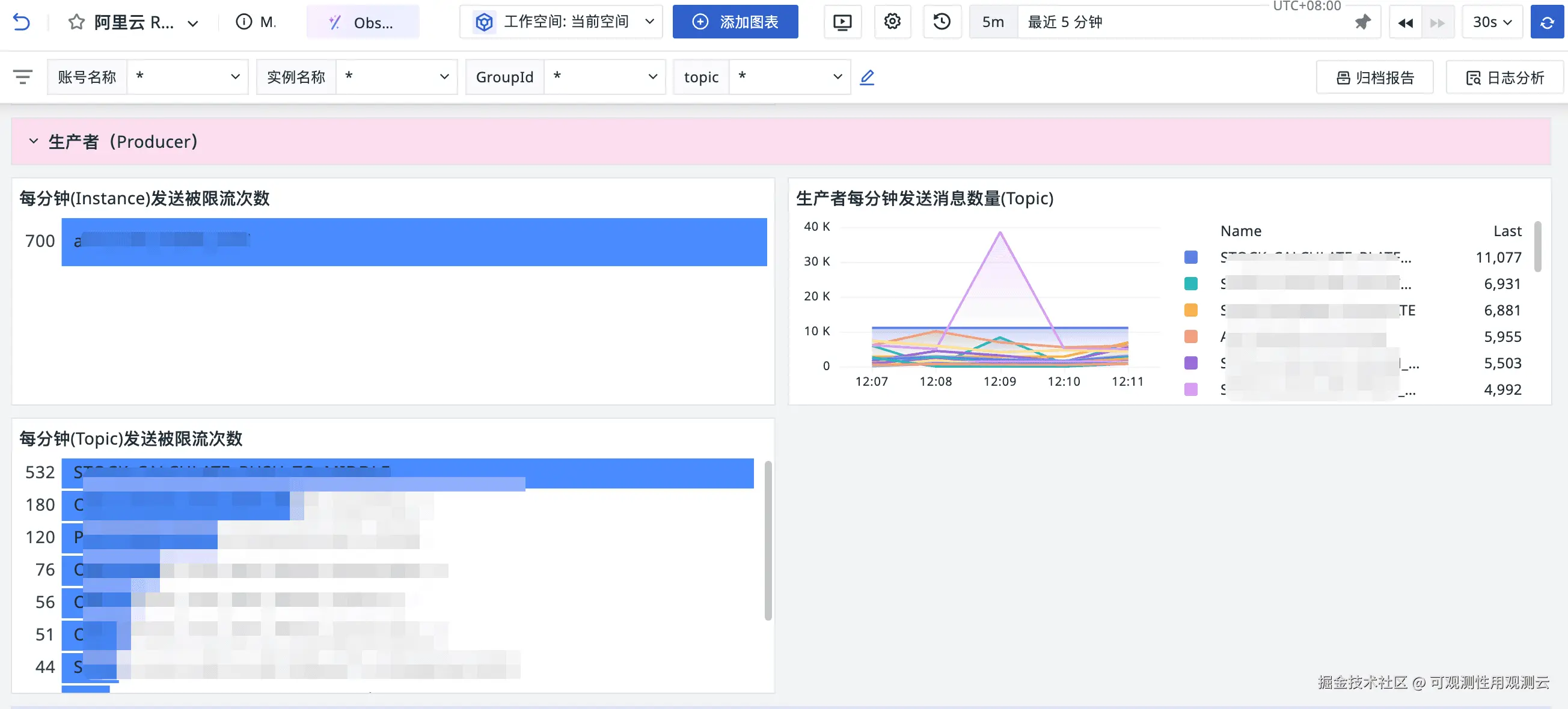Click the refresh icon button
1568x709 pixels.
click(1547, 22)
